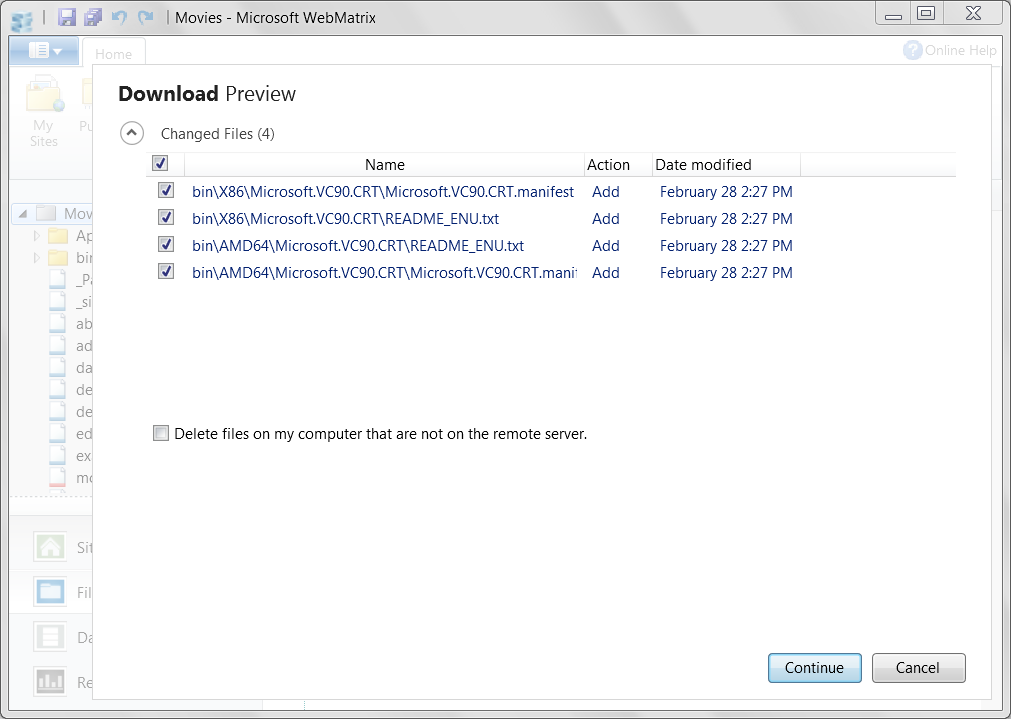Image resolution: width=1011 pixels, height=719 pixels.
Task: Expand the App folder tree node
Action: click(x=37, y=236)
